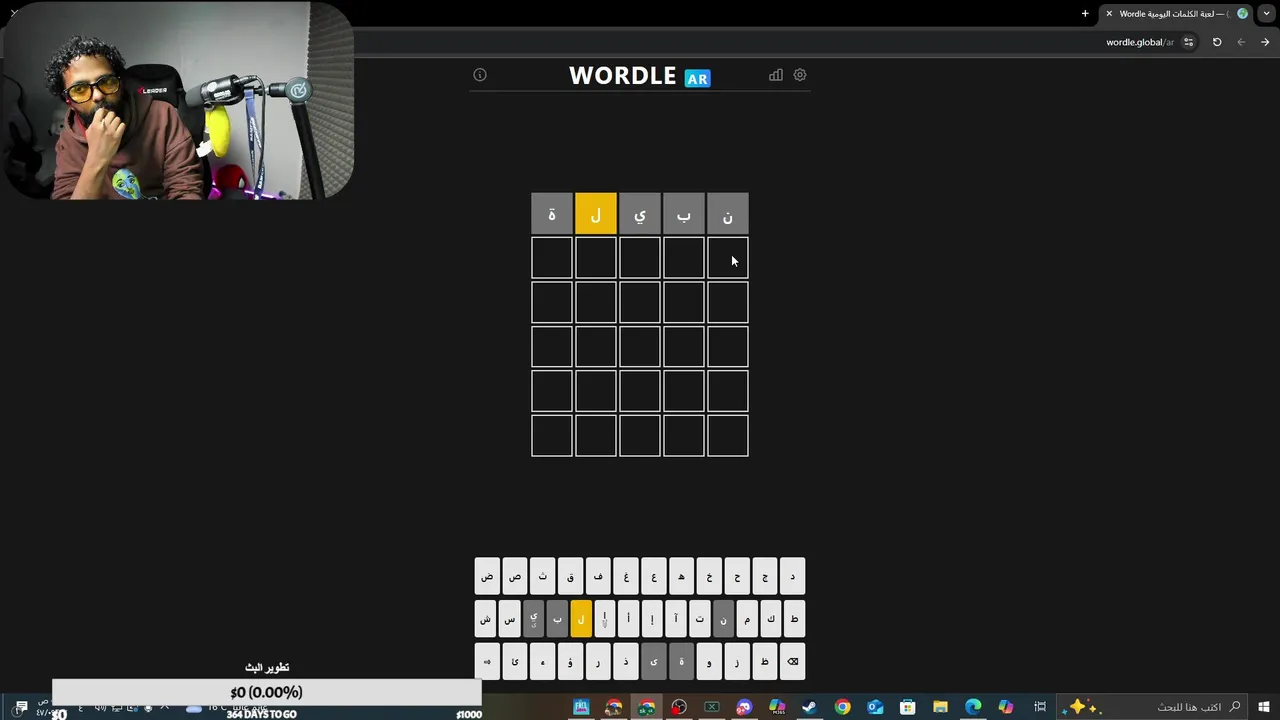Tap the خ key
The width and height of the screenshot is (1280, 720).
(x=709, y=577)
